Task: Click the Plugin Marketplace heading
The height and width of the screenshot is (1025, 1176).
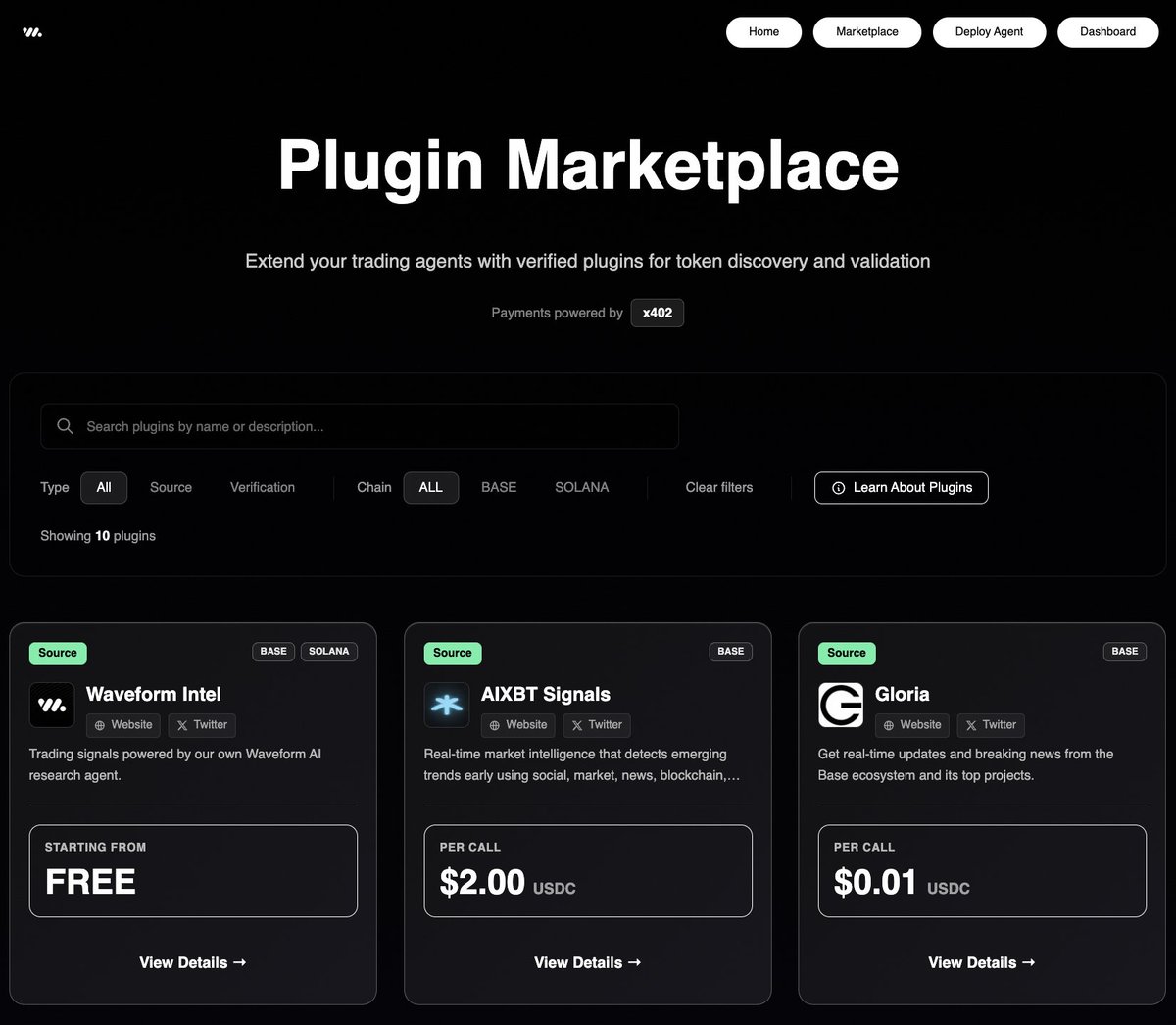Action: coord(588,165)
